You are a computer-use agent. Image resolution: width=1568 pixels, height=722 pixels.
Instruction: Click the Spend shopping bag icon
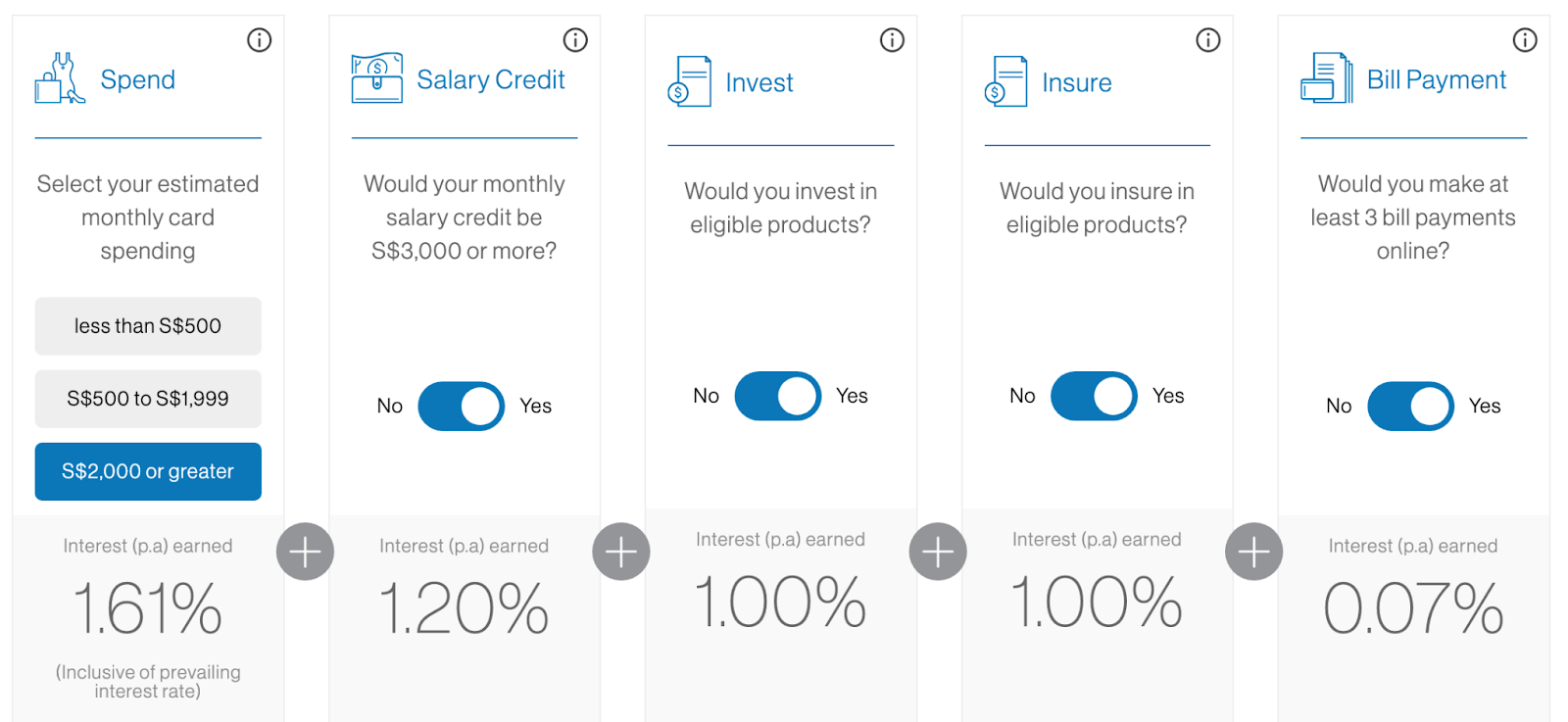coord(60,79)
